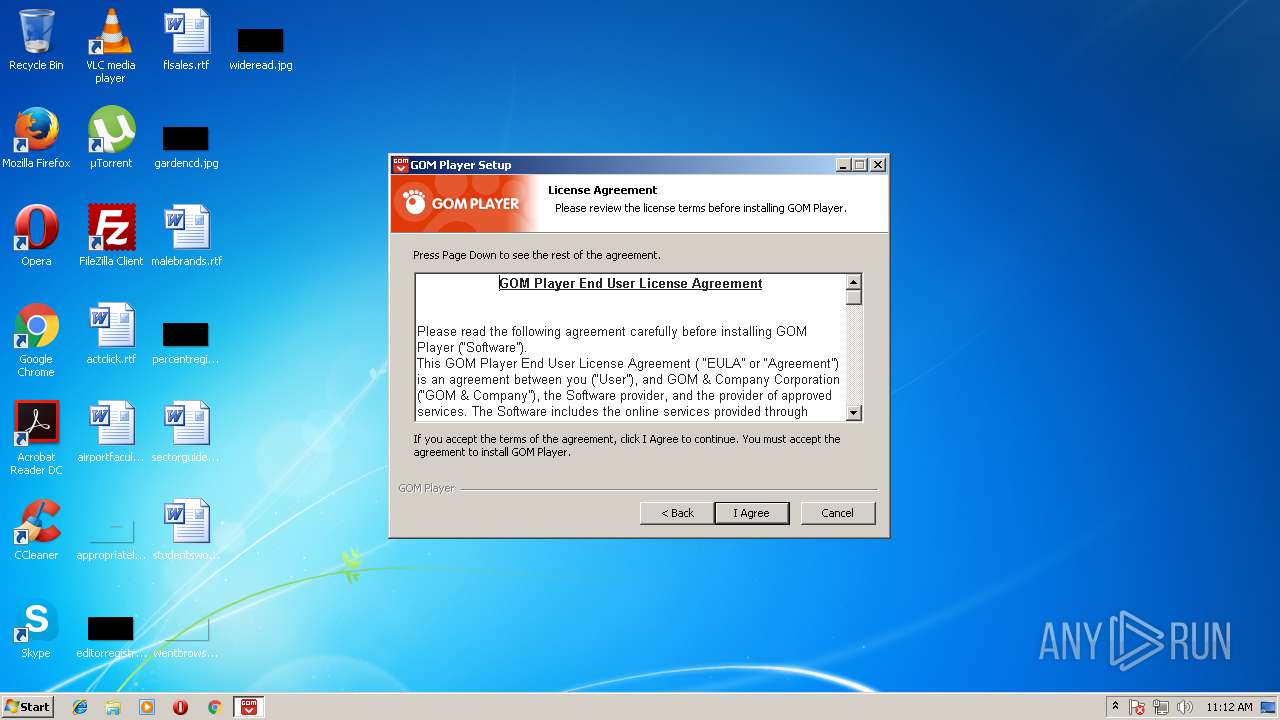
Task: Select the percentregi... file icon
Action: tap(186, 341)
